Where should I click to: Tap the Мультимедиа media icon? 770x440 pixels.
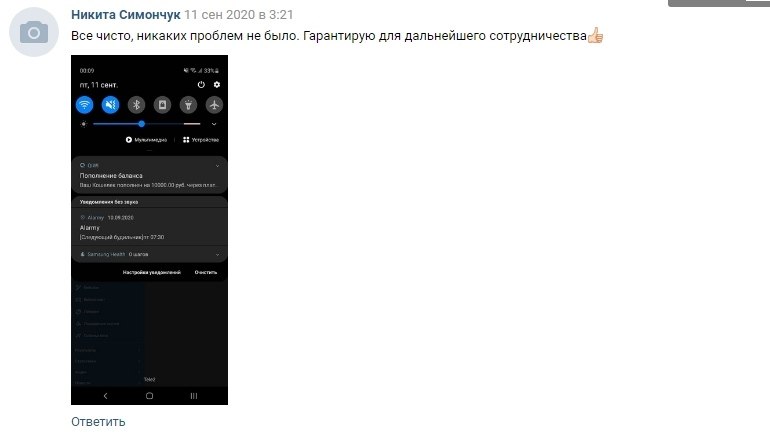tap(129, 140)
